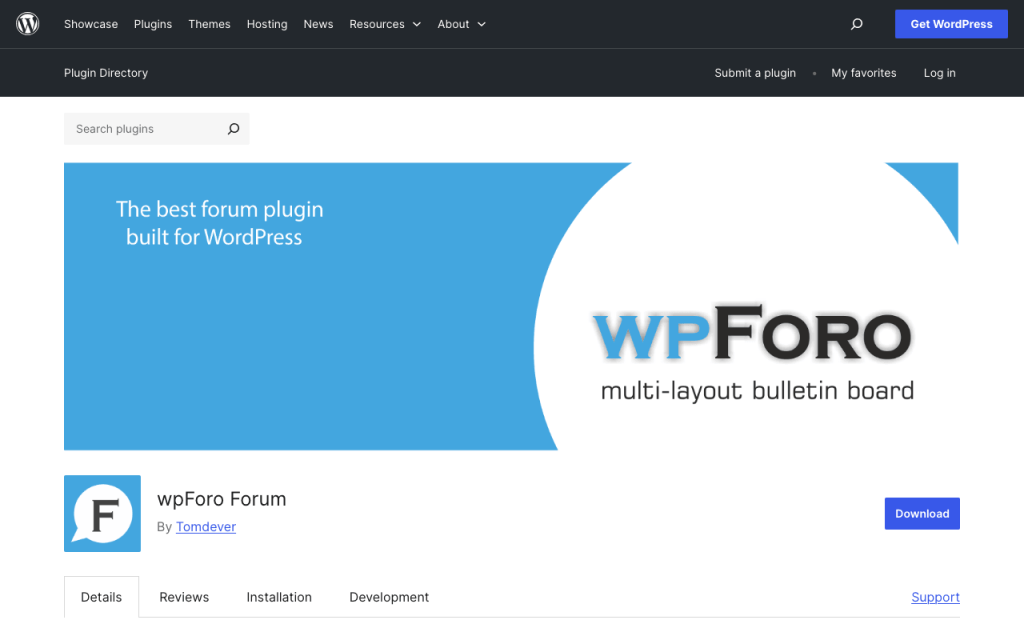Open the header search magnifier icon
Viewport: 1024px width, 640px height.
pyautogui.click(x=857, y=24)
